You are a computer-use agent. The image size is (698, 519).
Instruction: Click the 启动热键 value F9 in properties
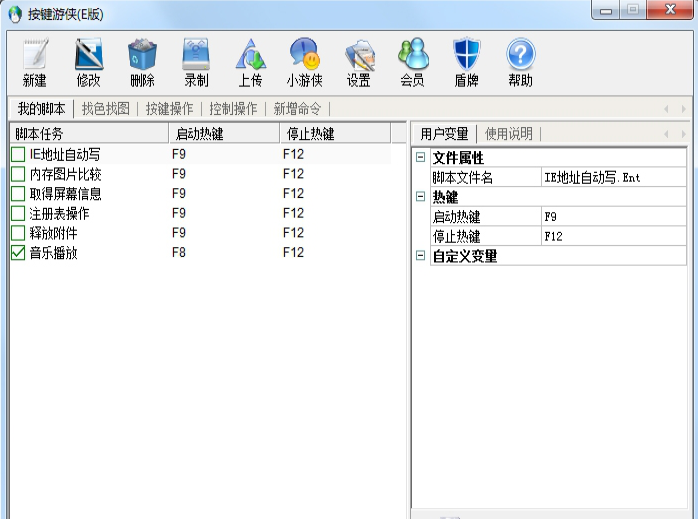point(613,217)
